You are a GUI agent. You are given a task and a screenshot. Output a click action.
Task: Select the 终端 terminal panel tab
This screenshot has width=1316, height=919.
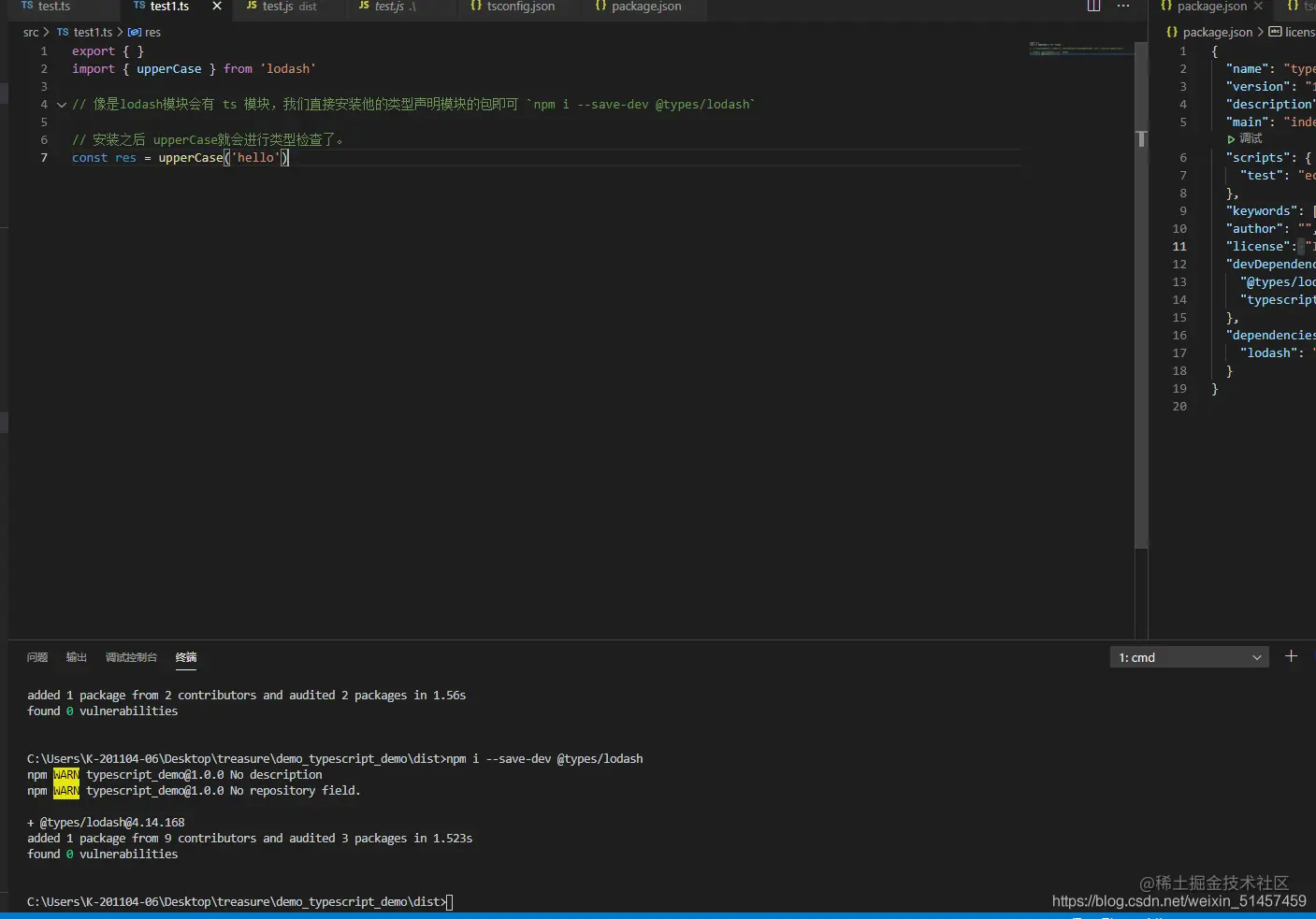(x=186, y=658)
